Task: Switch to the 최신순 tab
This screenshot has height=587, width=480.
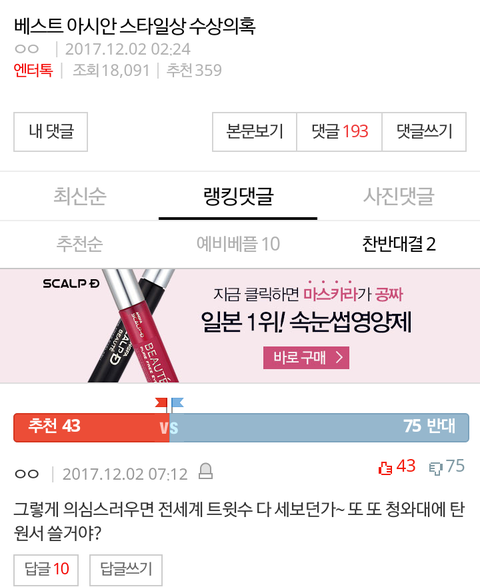Action: [80, 196]
